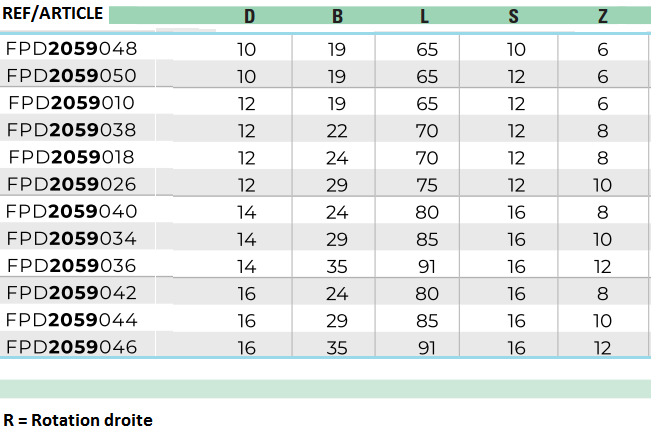Select the FPD2059044 reference cell
This screenshot has width=651, height=438.
[x=71, y=320]
